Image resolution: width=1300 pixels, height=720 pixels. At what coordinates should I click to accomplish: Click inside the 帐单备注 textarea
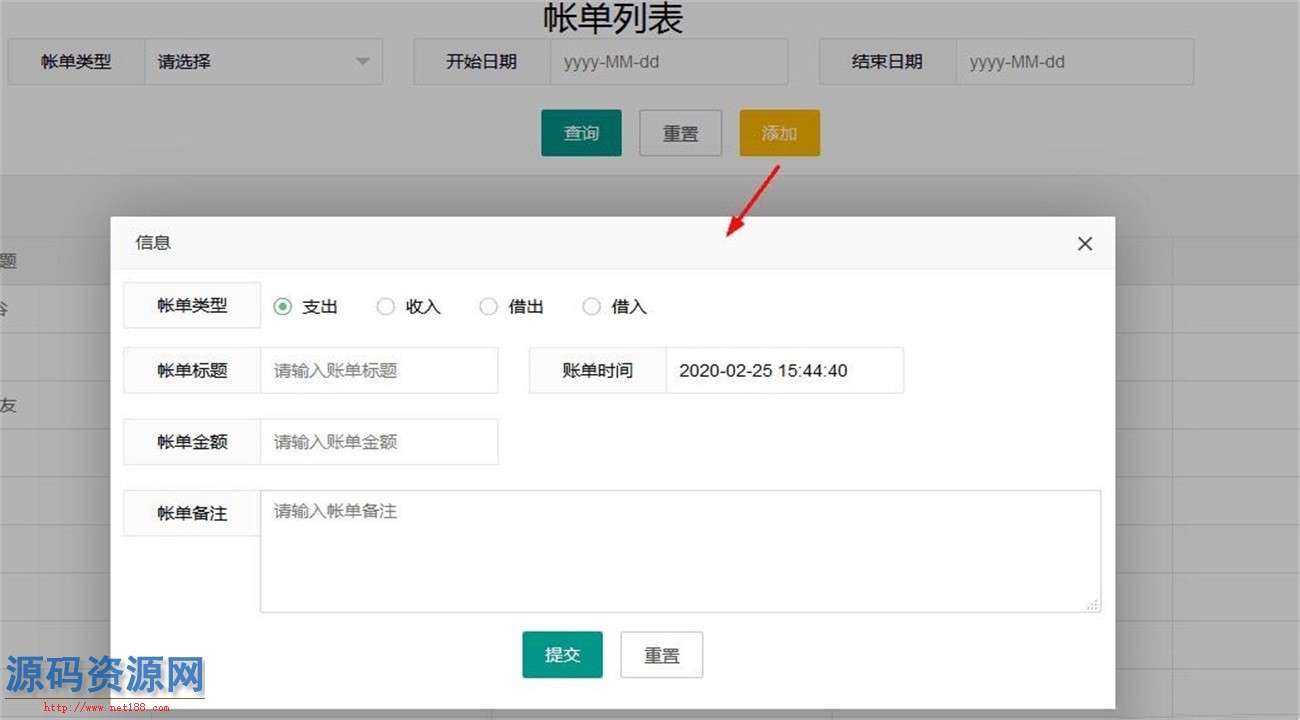point(680,551)
